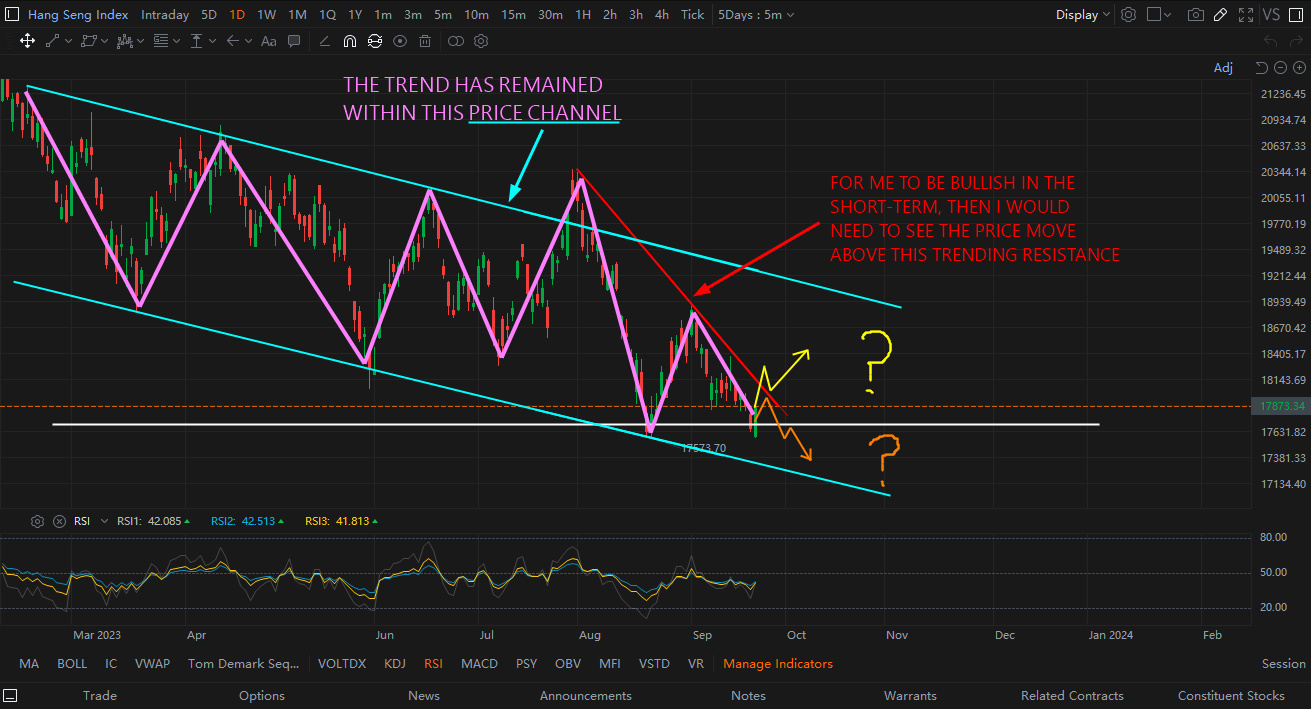Enable the MACD indicator
The width and height of the screenshot is (1311, 709).
click(x=479, y=664)
